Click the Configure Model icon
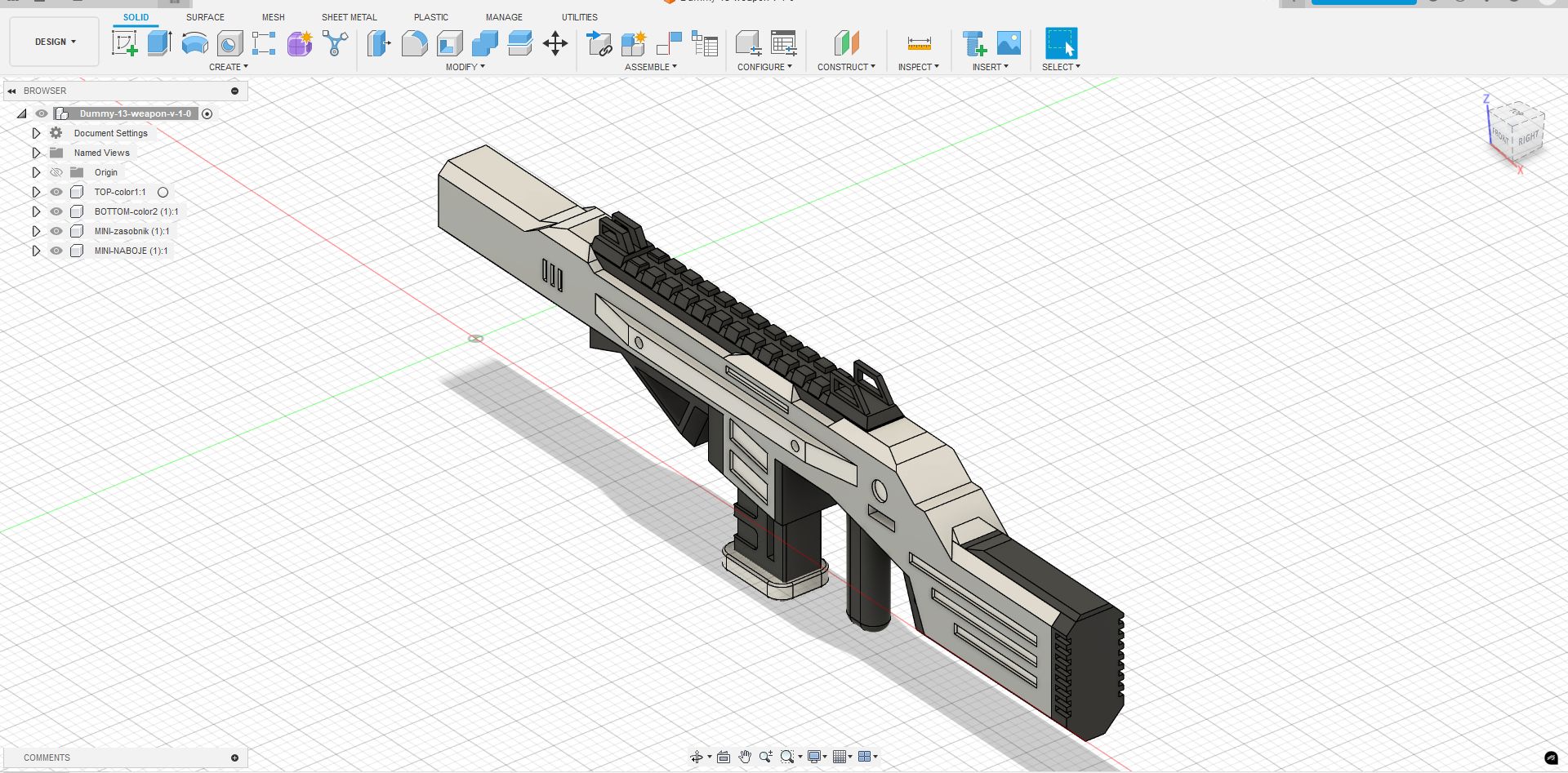This screenshot has height=773, width=1568. point(748,43)
